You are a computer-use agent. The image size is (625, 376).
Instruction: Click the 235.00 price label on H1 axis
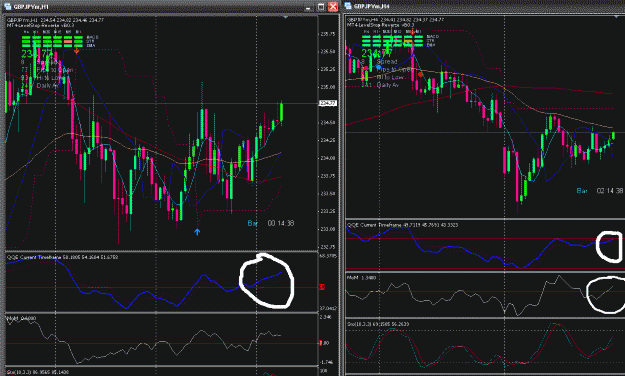pos(328,87)
